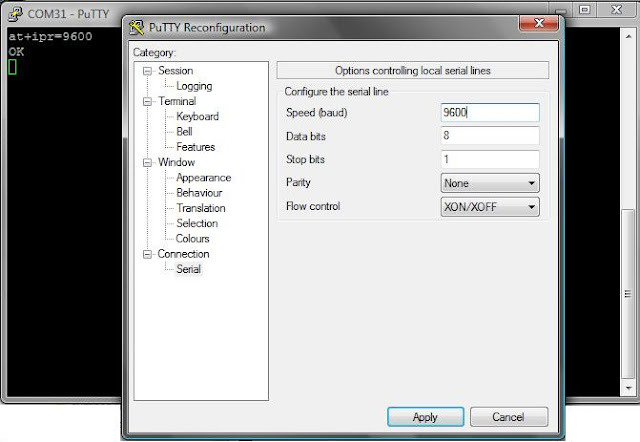Collapse the Session tree node
Viewport: 640px width, 442px height.
(x=147, y=71)
